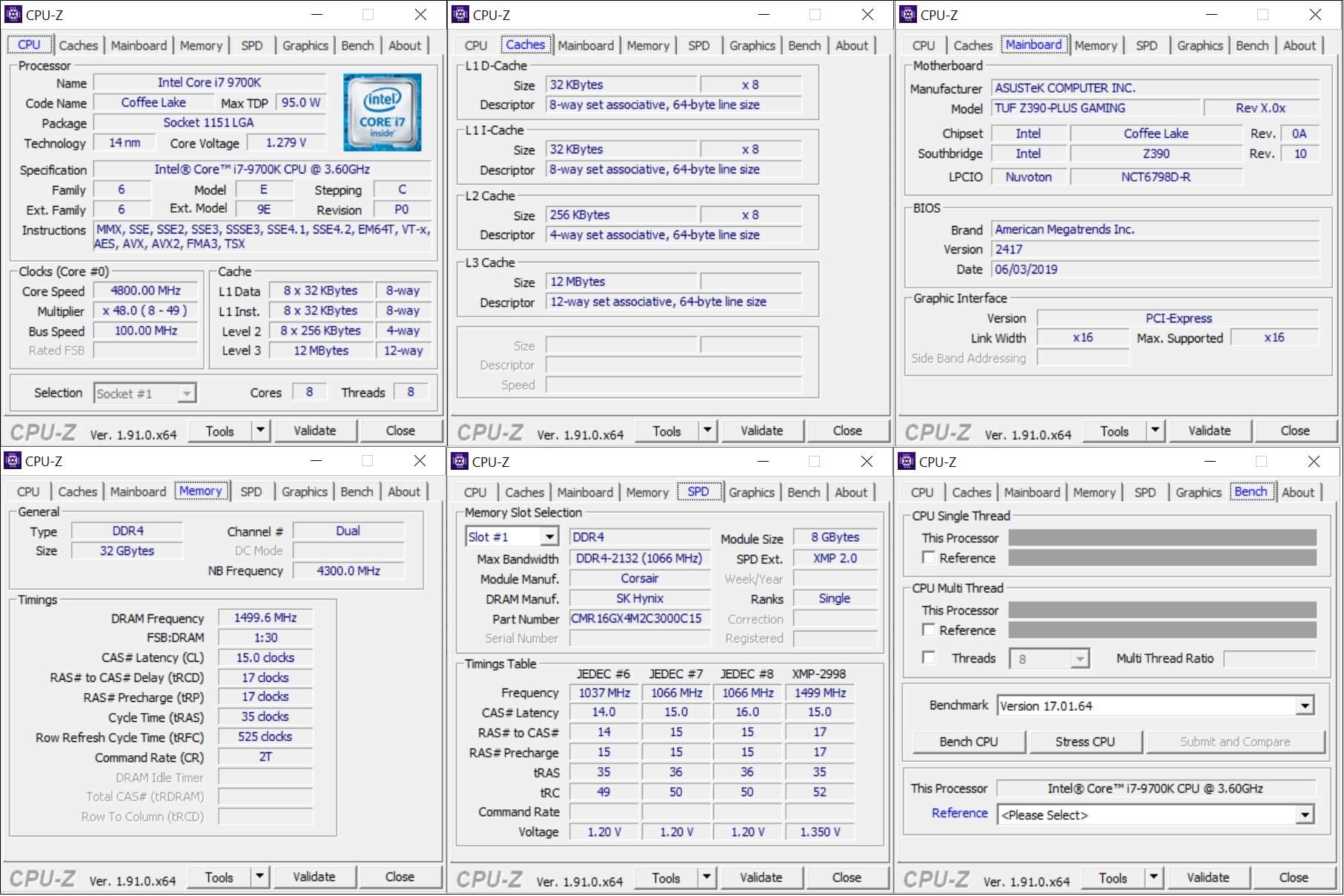Open the memory Slot #1 dropdown
This screenshot has width=1344, height=896.
[x=549, y=536]
